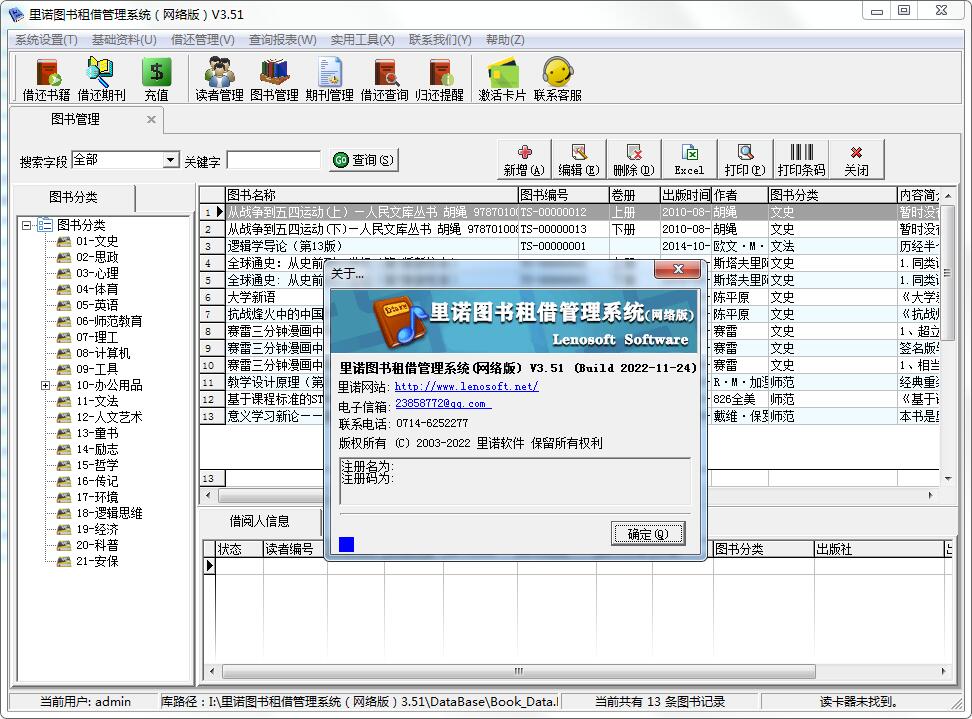The image size is (972, 719).
Task: Click the 08-计算机 category folder icon
Action: click(x=64, y=353)
